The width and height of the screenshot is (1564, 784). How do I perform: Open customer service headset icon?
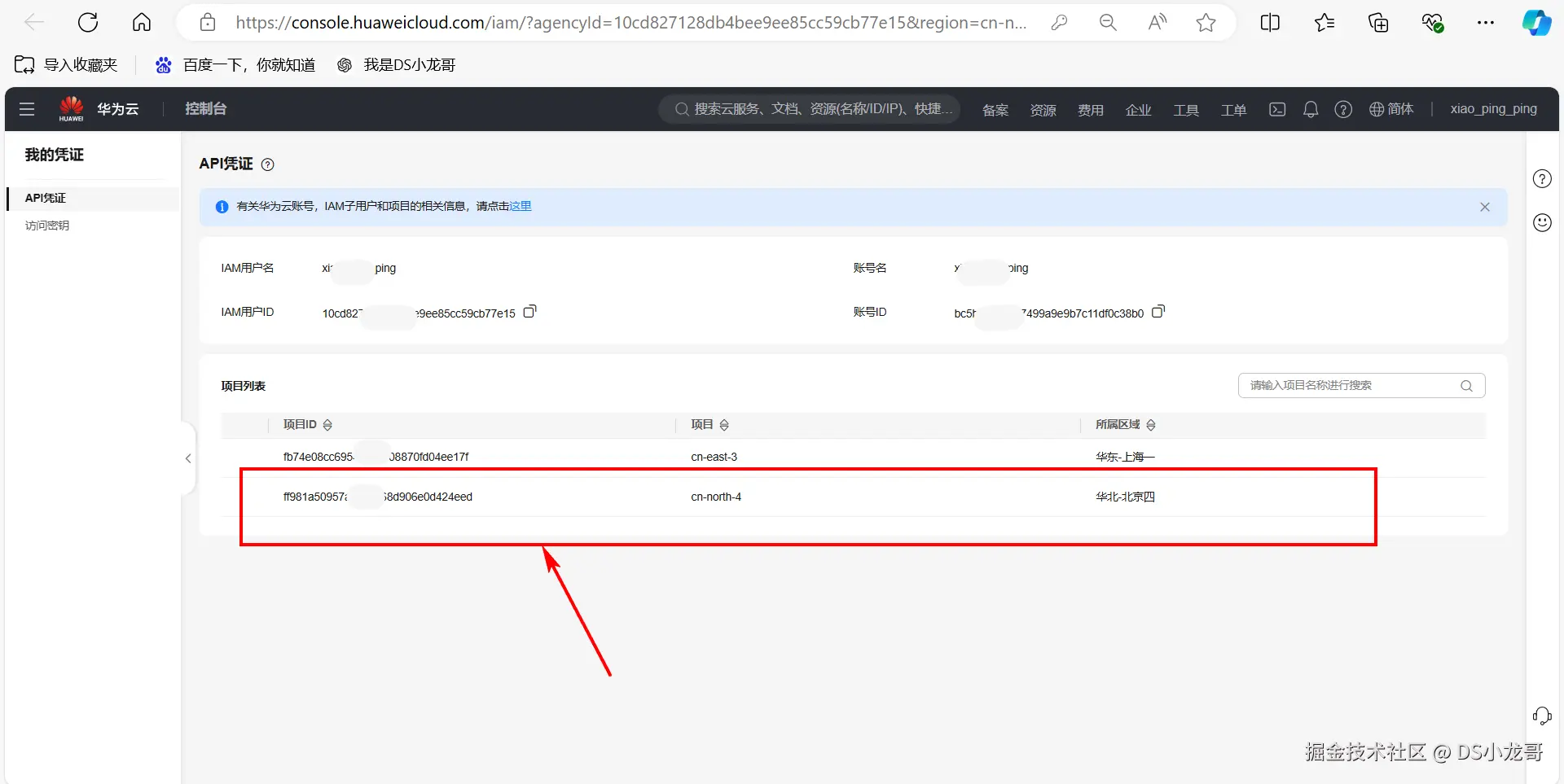(1542, 716)
